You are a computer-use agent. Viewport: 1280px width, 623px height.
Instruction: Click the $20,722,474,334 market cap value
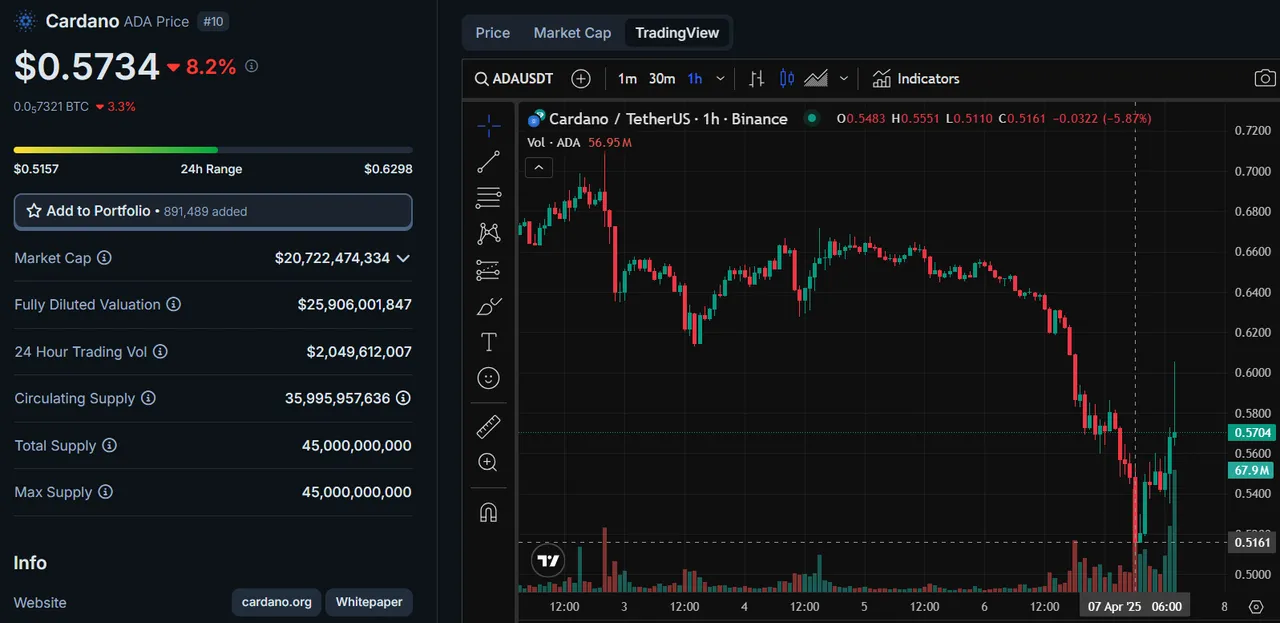[332, 258]
